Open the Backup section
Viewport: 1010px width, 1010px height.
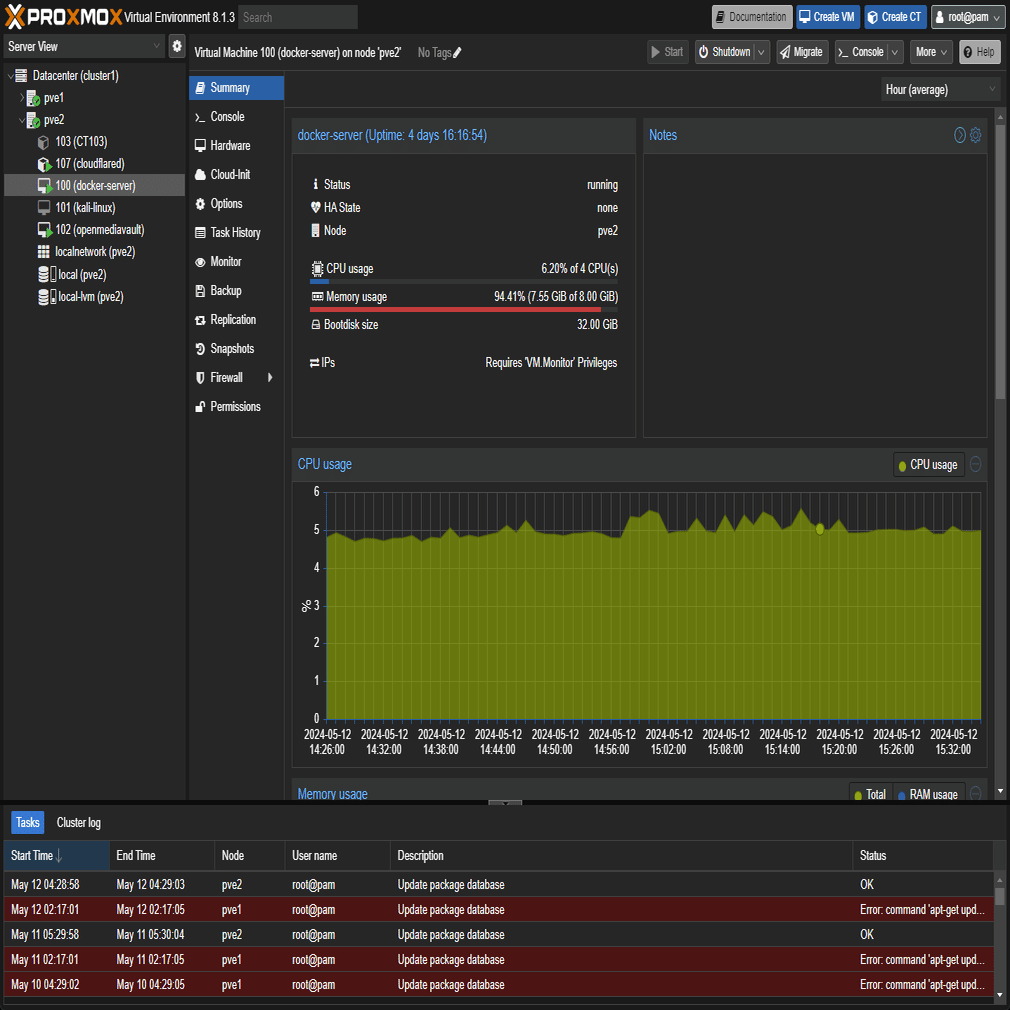pyautogui.click(x=236, y=291)
